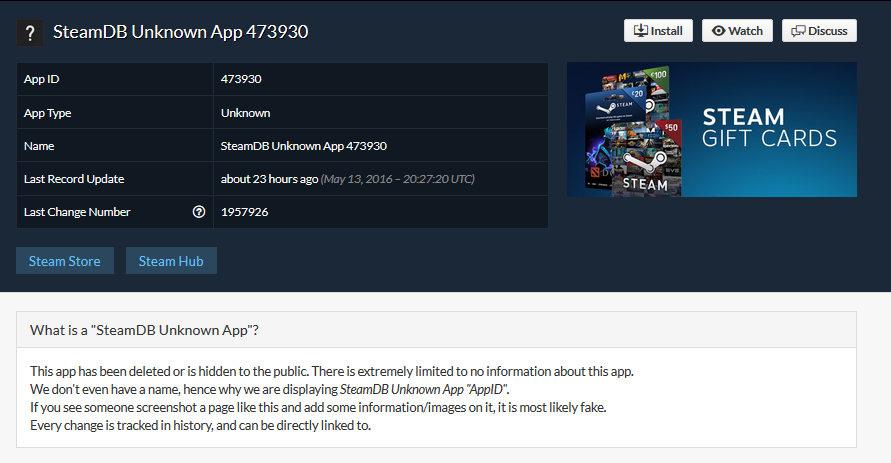Click the change number 1957926

coord(244,212)
